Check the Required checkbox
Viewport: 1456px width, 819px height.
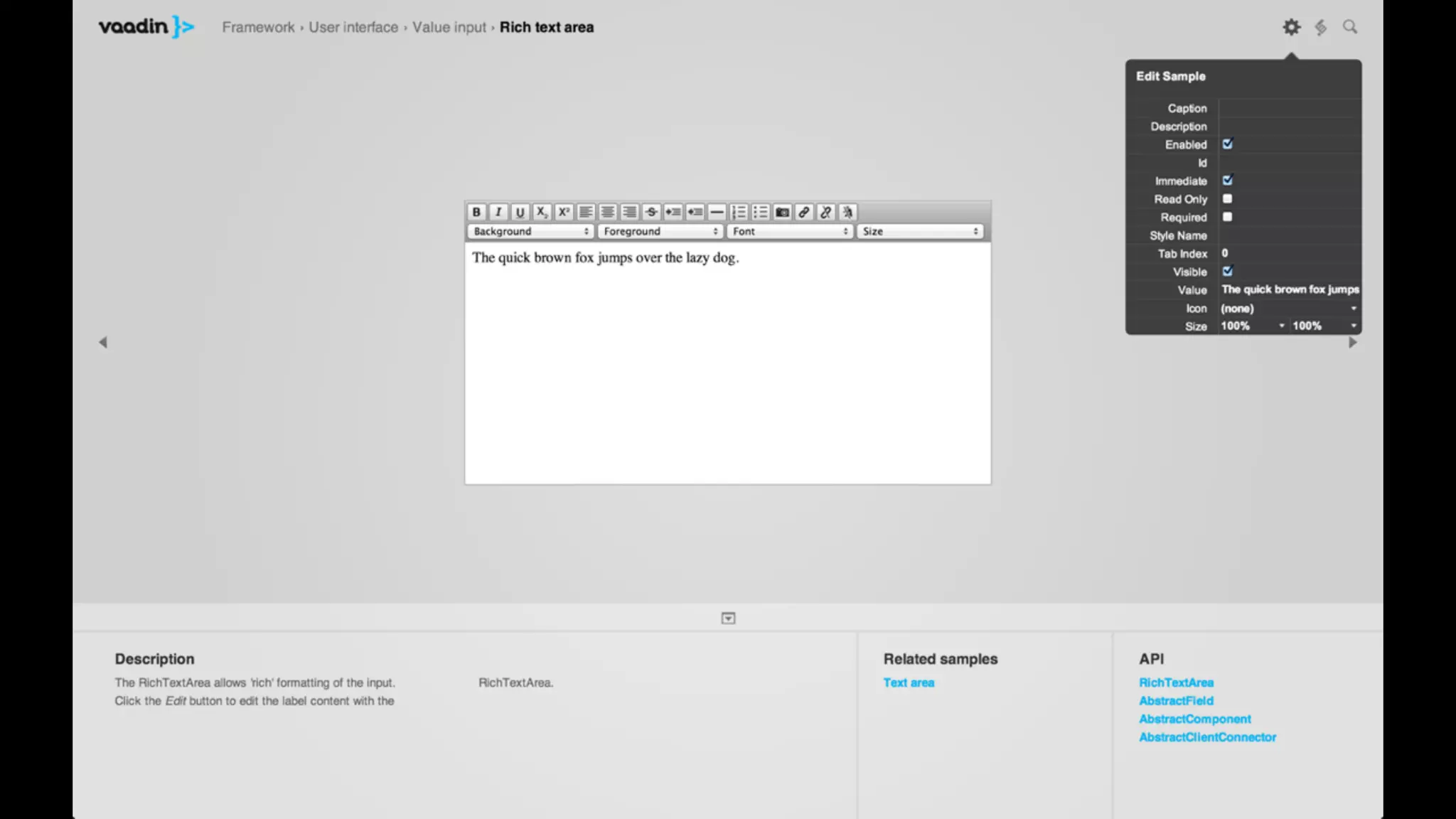(x=1227, y=217)
